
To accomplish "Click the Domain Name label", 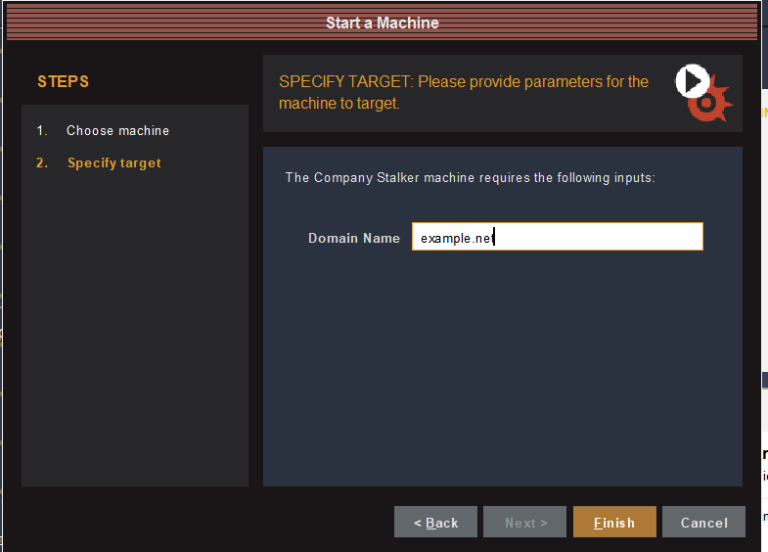I will coord(353,238).
